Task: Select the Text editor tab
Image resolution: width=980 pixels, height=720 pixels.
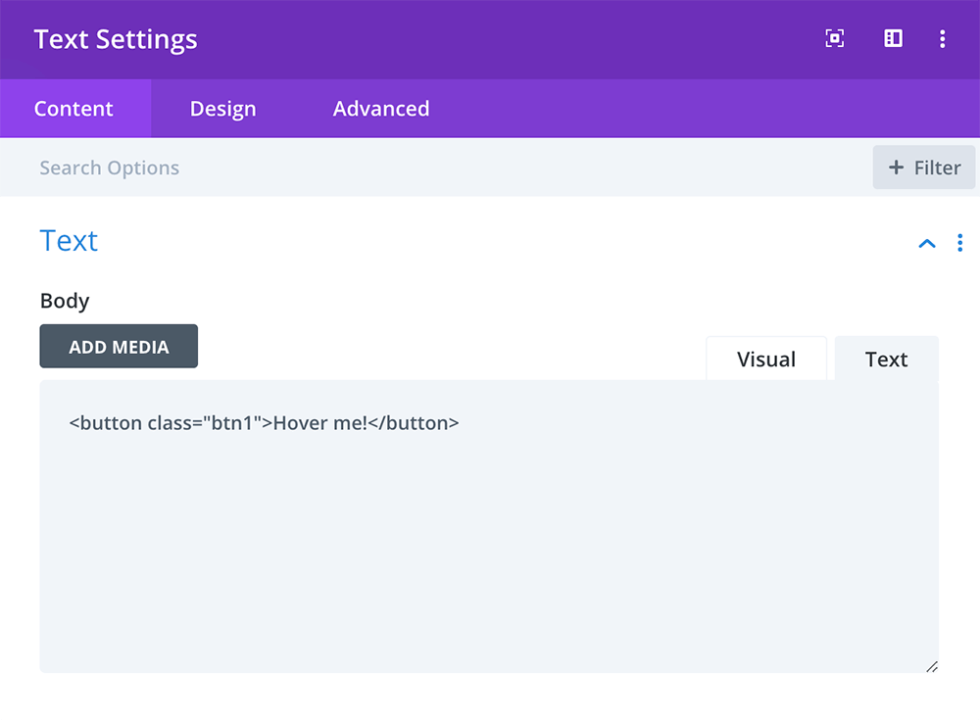Action: click(x=885, y=358)
